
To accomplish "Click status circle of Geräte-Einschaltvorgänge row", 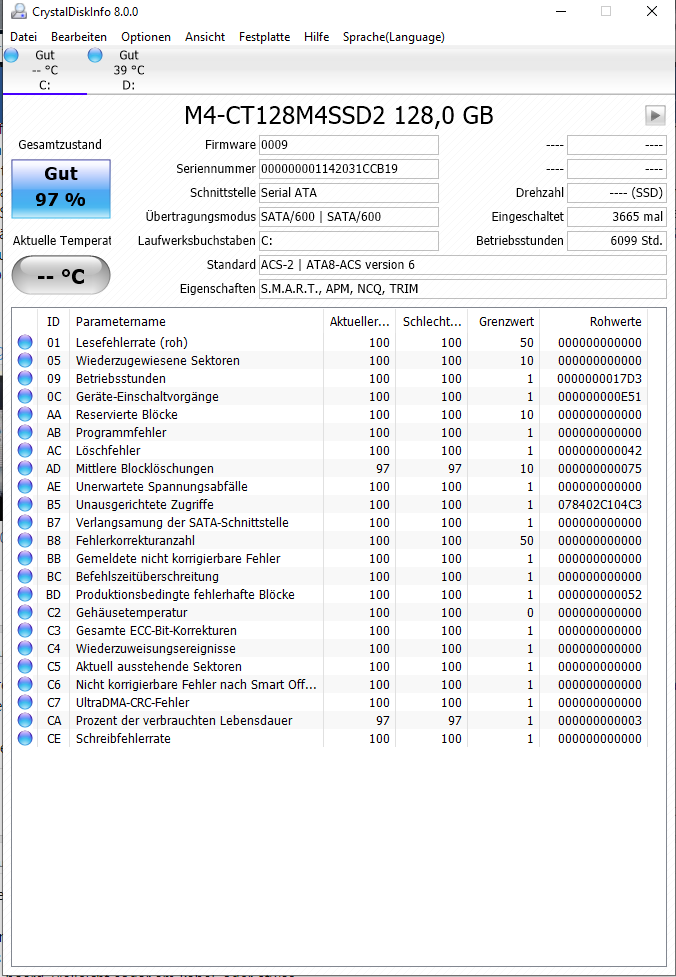I will coord(25,396).
